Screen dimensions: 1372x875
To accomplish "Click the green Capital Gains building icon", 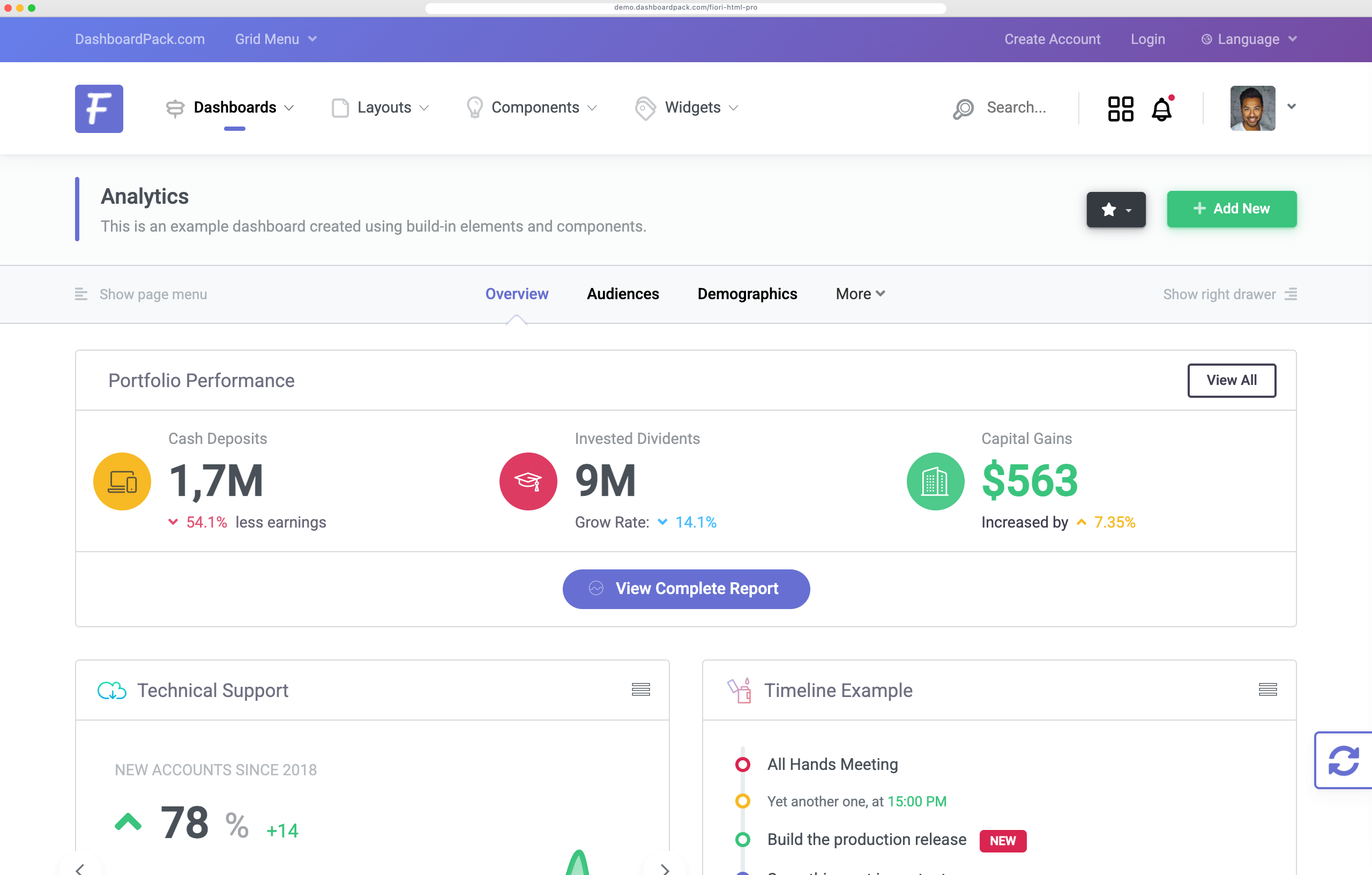I will [x=935, y=481].
